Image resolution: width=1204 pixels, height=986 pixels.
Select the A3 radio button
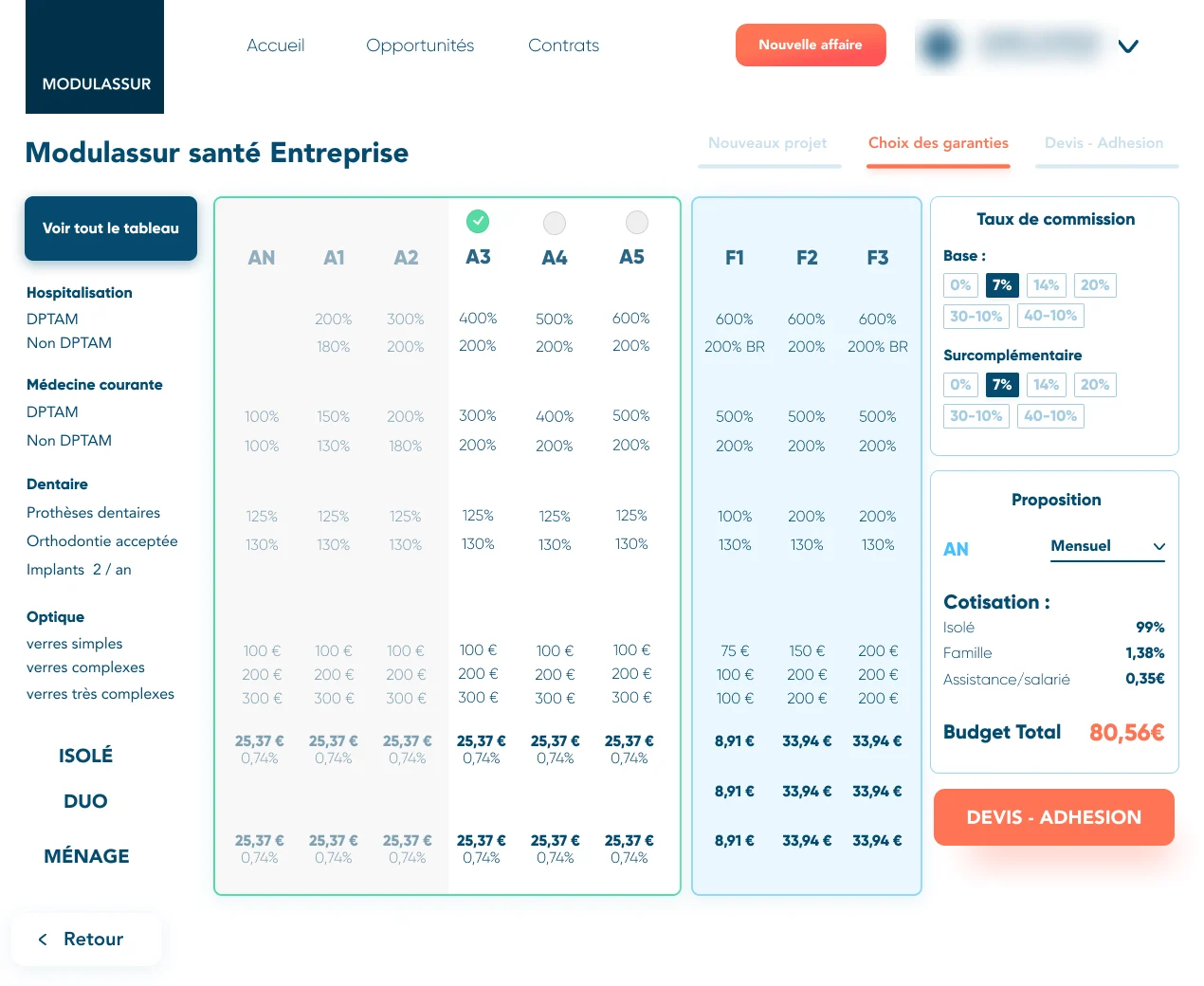click(x=478, y=221)
